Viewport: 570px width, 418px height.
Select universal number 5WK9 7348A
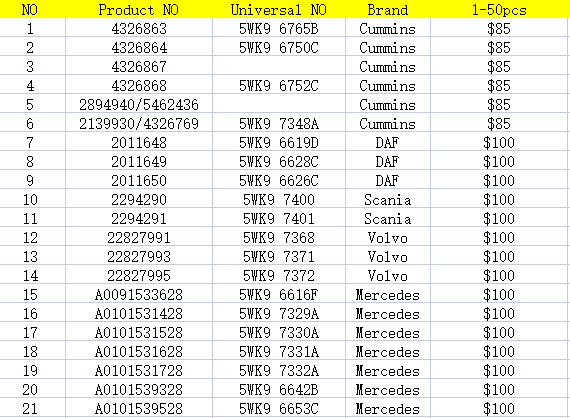[279, 123]
